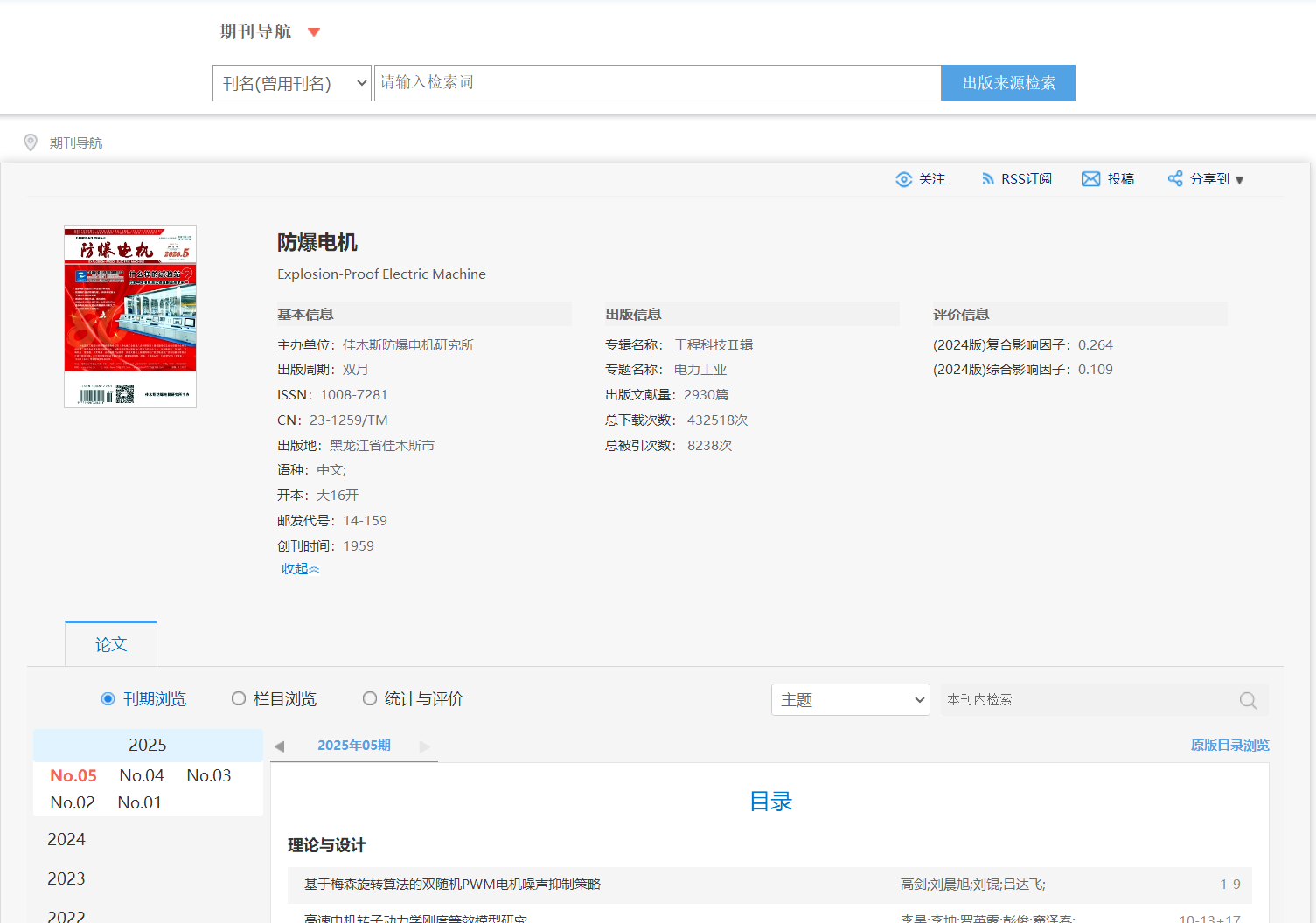Click the 分享到 share icon

pos(1174,179)
